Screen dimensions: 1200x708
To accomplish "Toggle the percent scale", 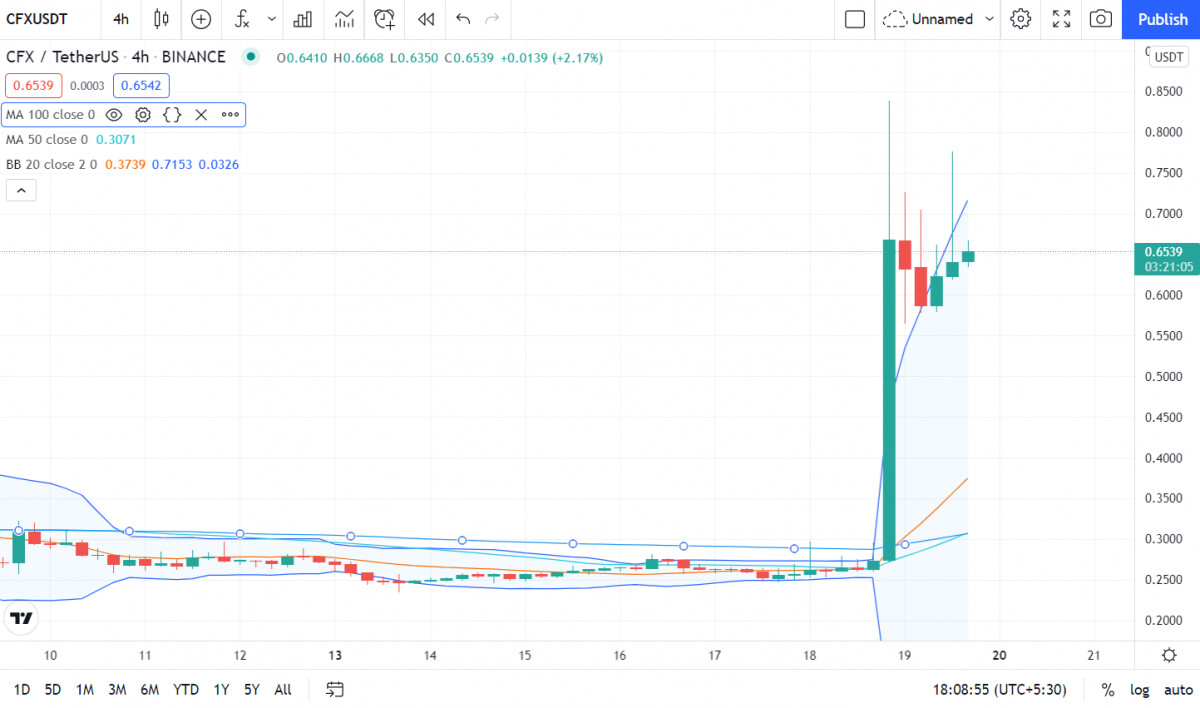I will [x=1108, y=690].
